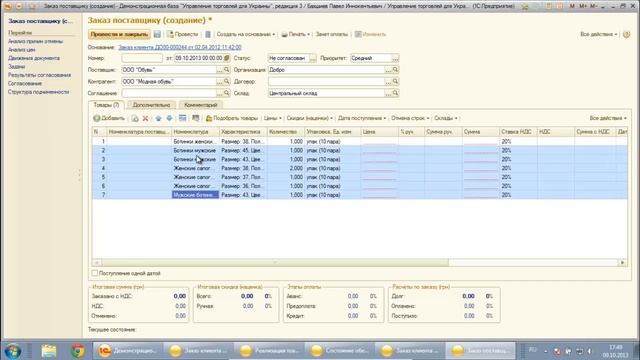Open the Печать dropdown menu
Viewport: 640px width, 360px height.
point(296,34)
